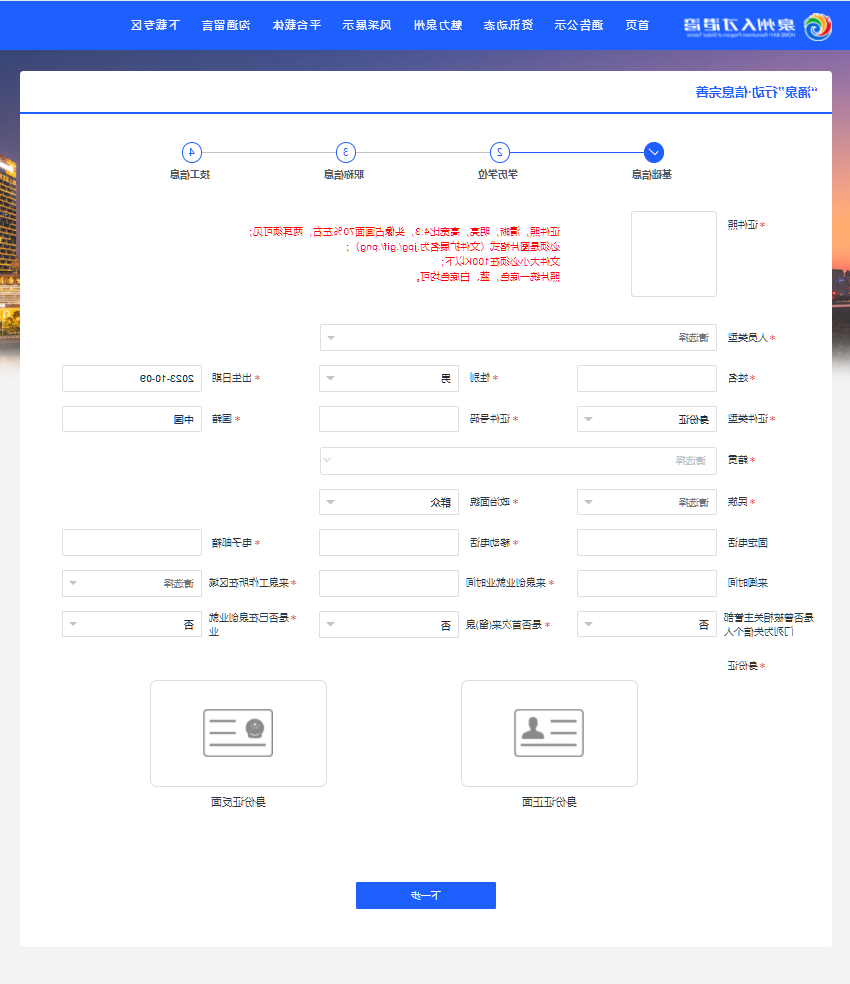Viewport: 850px width, 984px height.
Task: Focus the 移动电话 input field
Action: tap(389, 542)
